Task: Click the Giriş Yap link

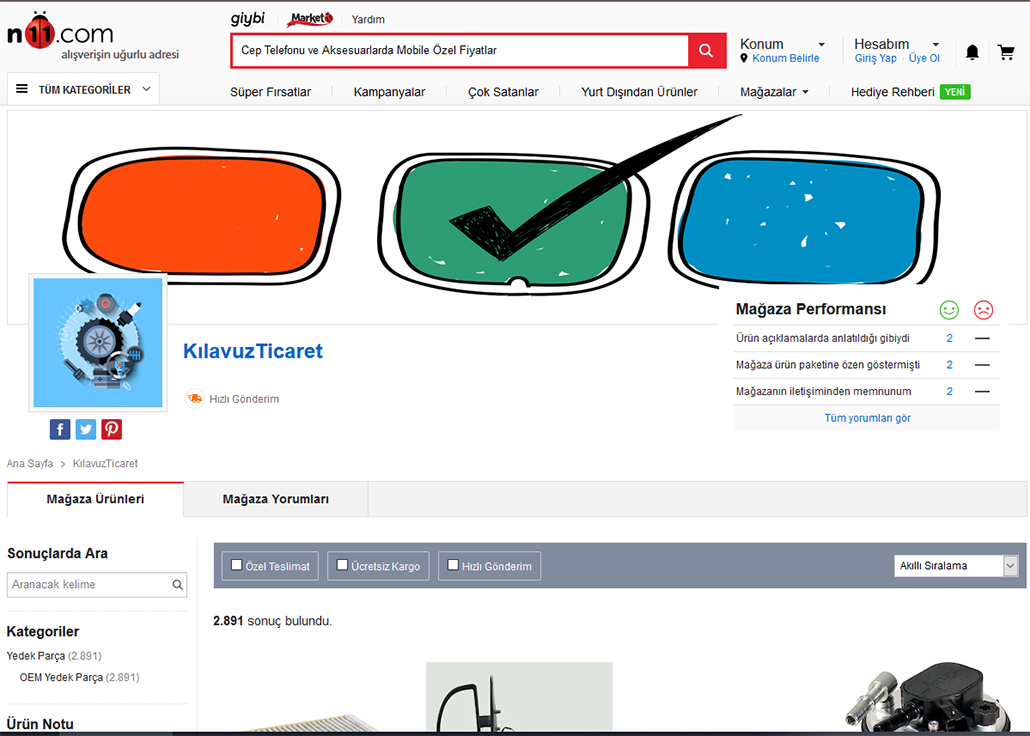Action: click(875, 59)
